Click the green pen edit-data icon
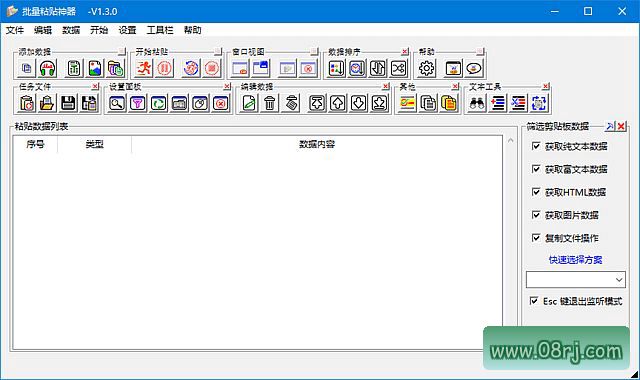The width and height of the screenshot is (640, 380). [x=249, y=103]
